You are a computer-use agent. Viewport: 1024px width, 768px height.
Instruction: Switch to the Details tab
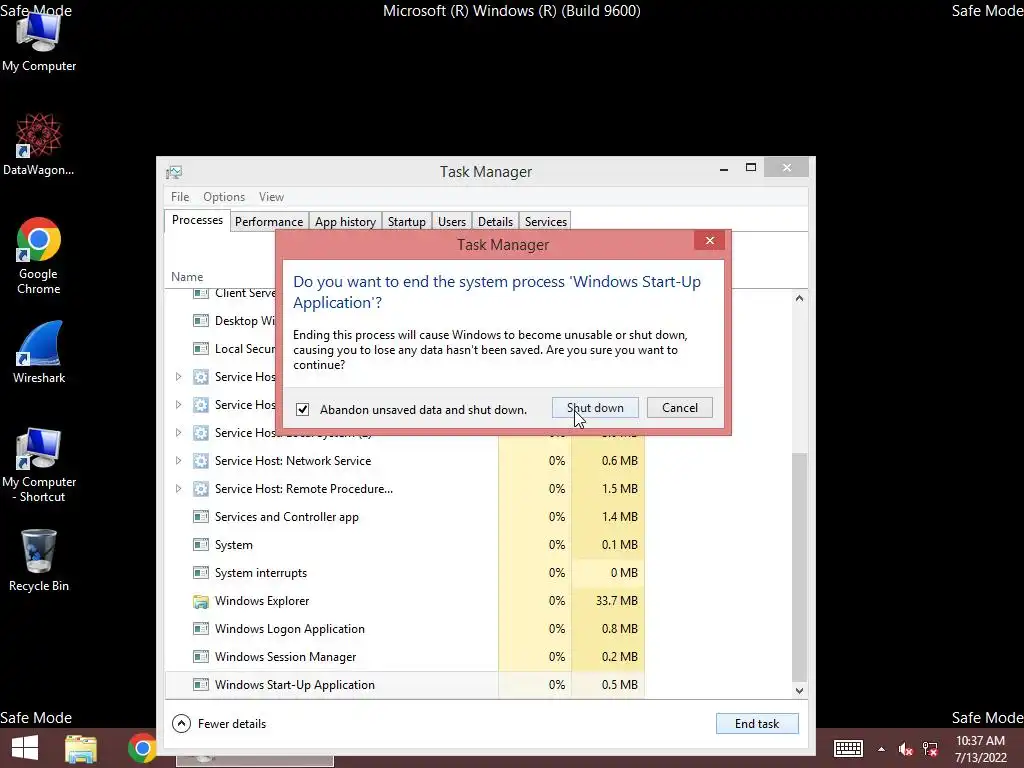click(496, 222)
